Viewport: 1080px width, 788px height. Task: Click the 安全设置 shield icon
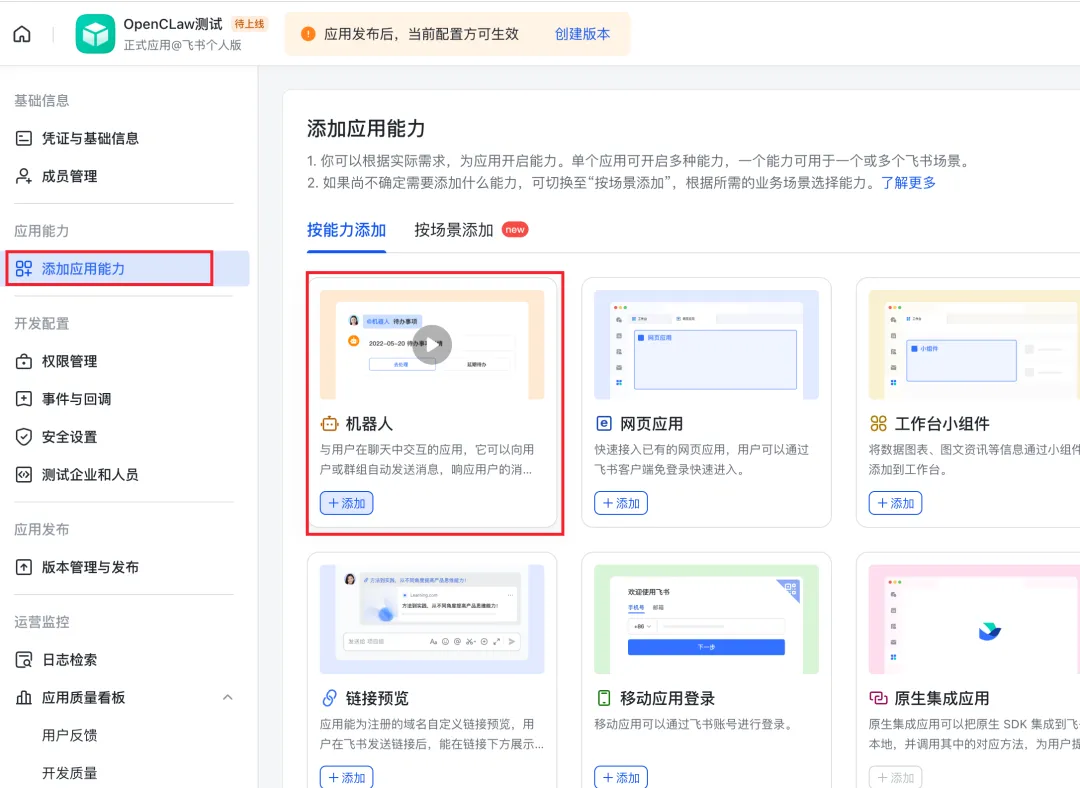[x=23, y=437]
